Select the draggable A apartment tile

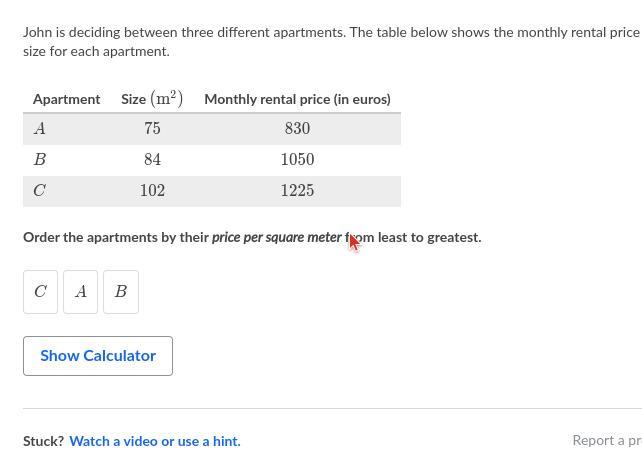[x=81, y=292]
